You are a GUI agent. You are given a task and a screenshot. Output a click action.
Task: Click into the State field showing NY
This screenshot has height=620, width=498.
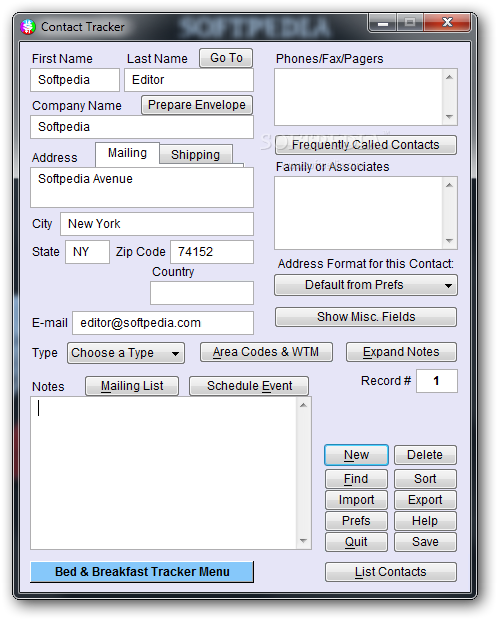tap(87, 252)
